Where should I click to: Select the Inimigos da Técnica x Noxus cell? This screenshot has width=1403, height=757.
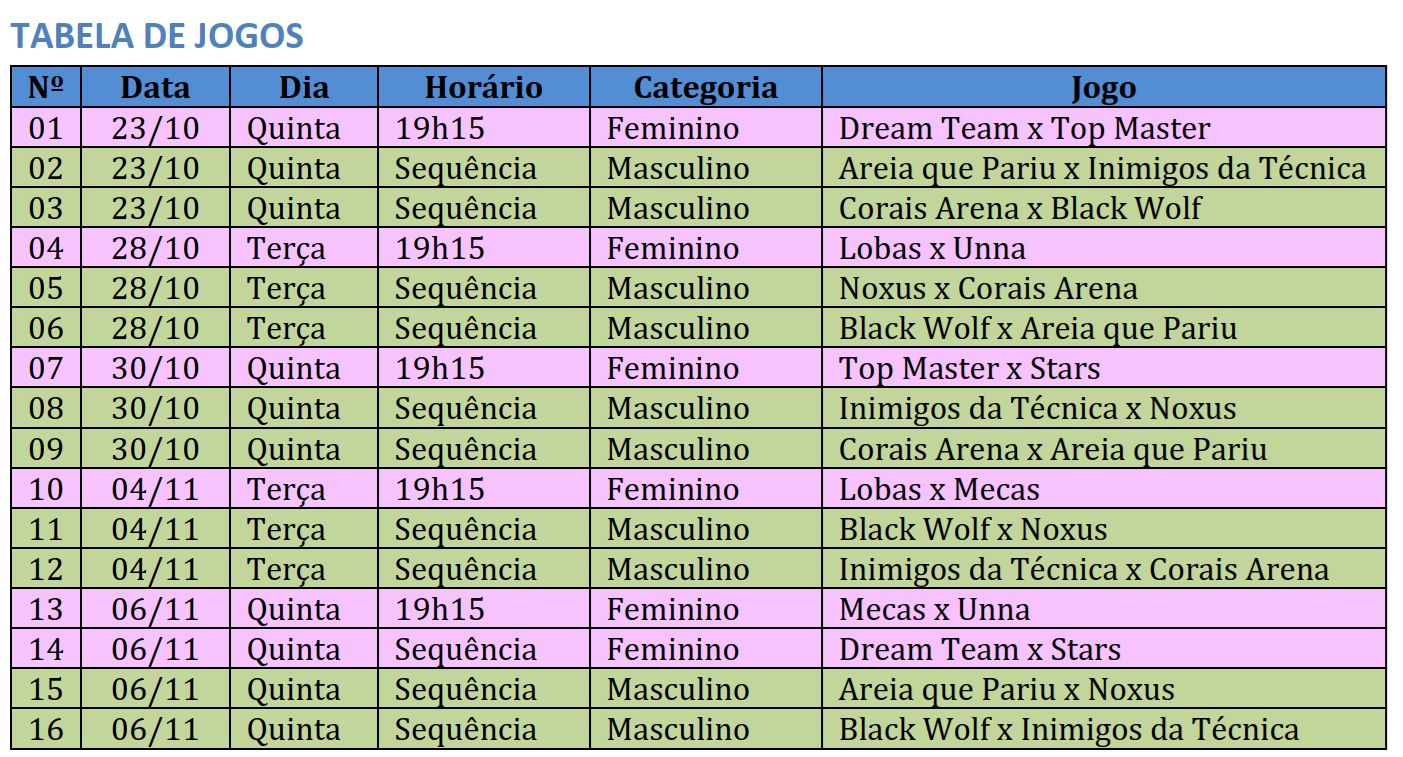point(1037,408)
